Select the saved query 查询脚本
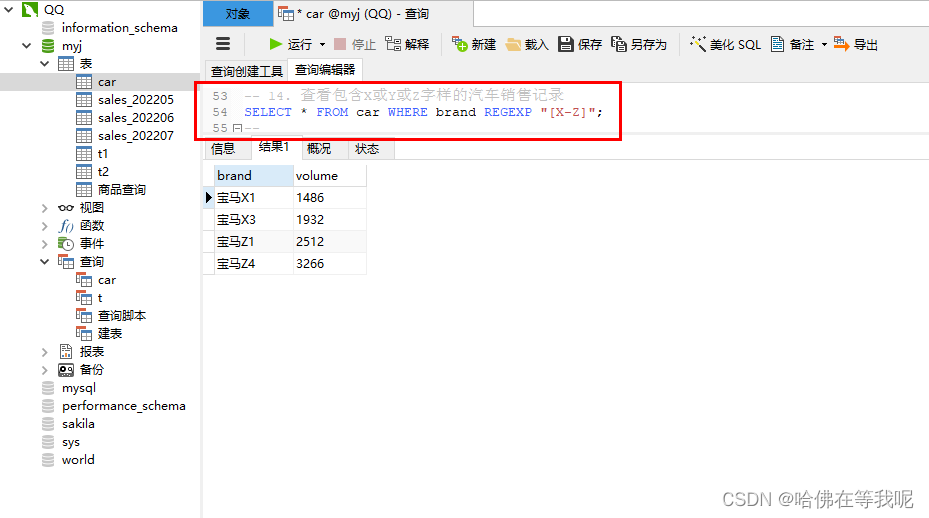929x518 pixels. tap(121, 316)
